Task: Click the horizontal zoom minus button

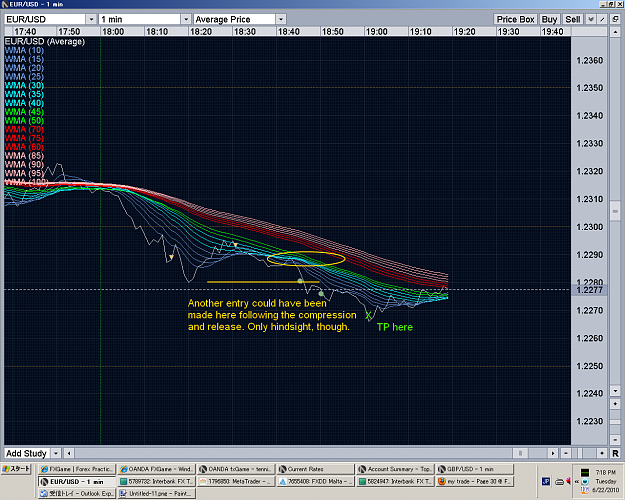Action: pyautogui.click(x=566, y=453)
